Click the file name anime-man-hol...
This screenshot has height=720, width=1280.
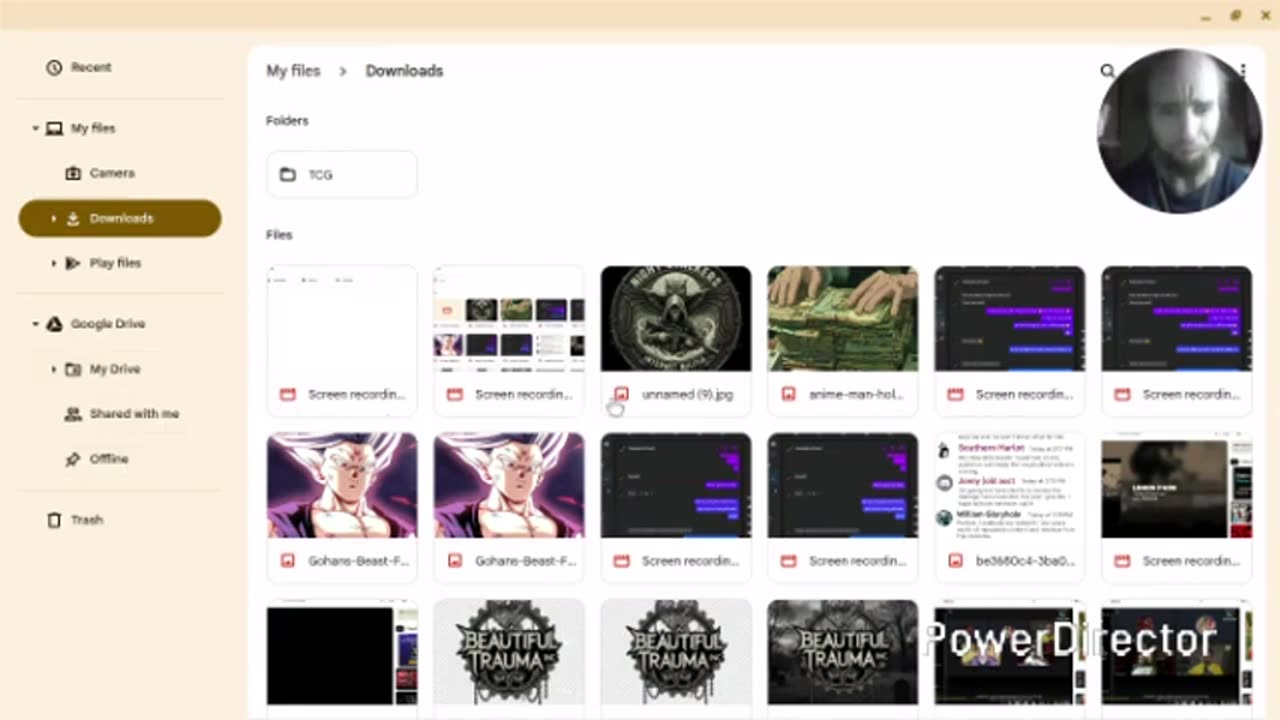856,394
